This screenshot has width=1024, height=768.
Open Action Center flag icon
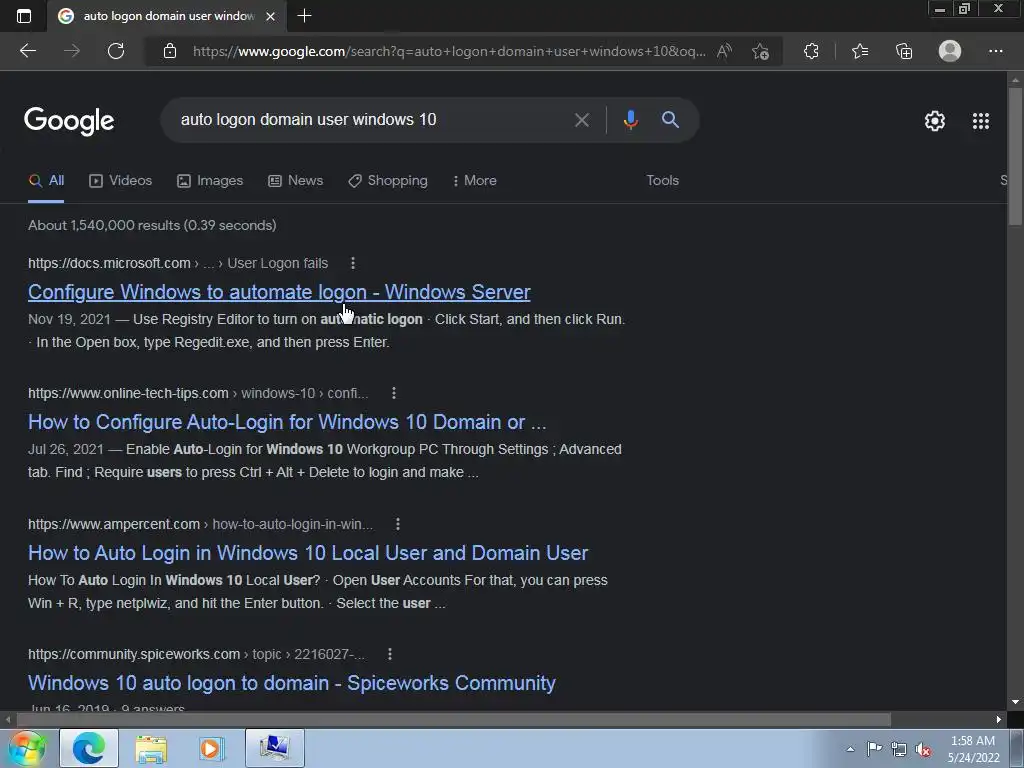point(874,748)
